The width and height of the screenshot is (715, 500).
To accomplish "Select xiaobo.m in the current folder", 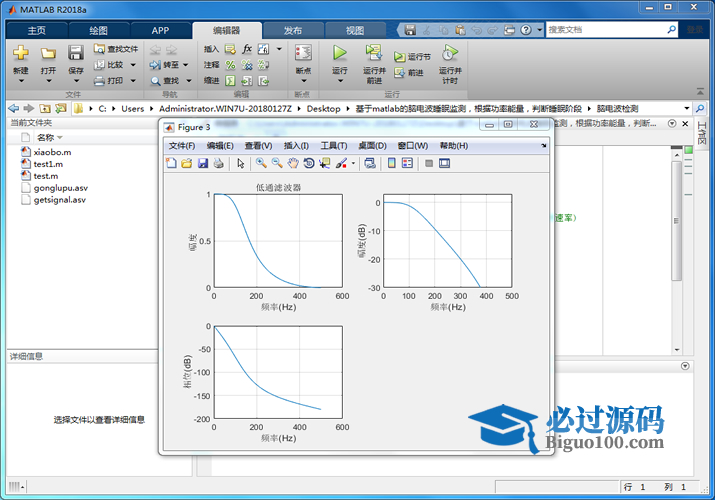I will point(52,152).
